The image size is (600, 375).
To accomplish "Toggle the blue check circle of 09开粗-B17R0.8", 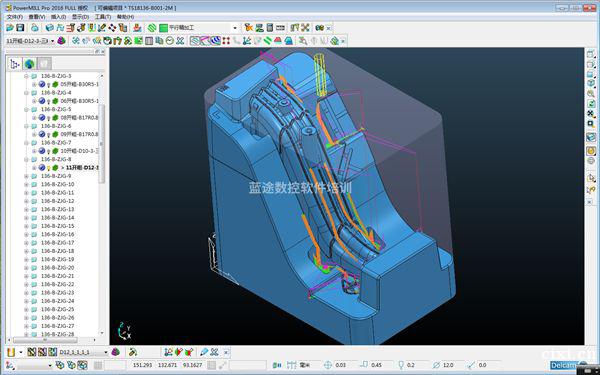I will tap(42, 134).
